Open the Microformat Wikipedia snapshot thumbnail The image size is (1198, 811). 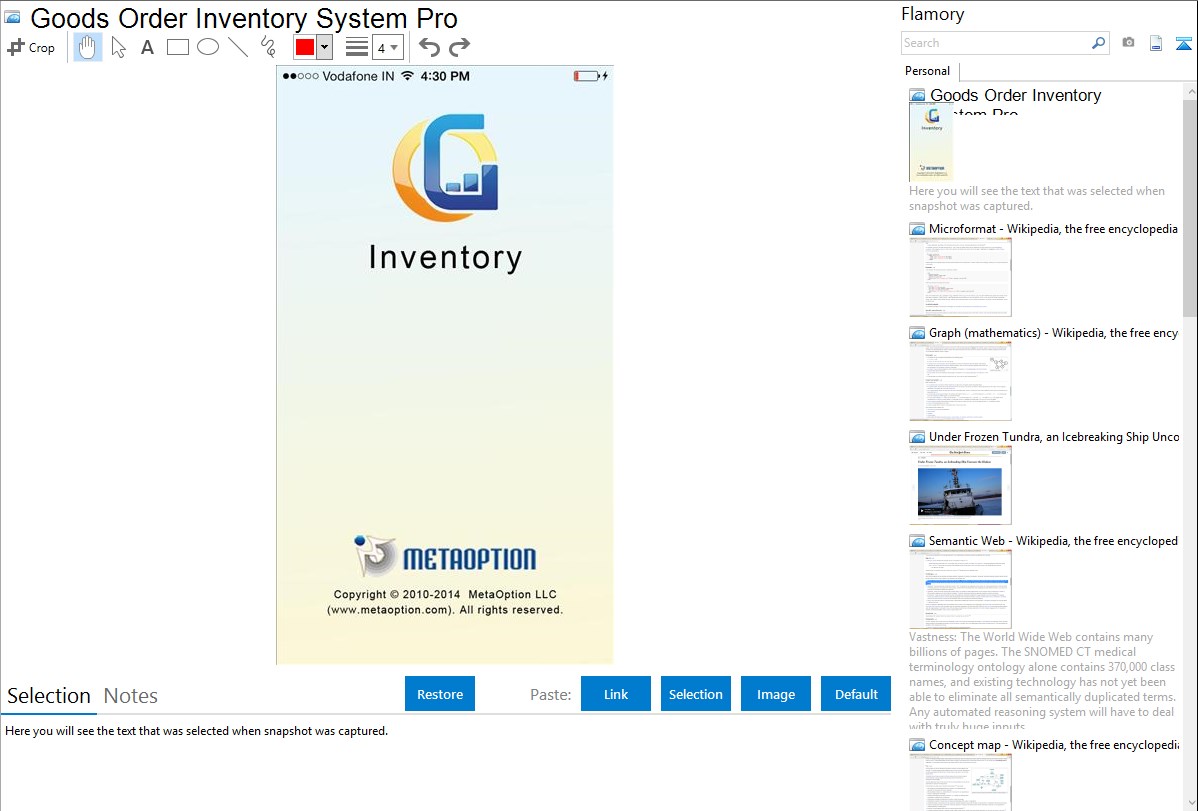coord(960,277)
